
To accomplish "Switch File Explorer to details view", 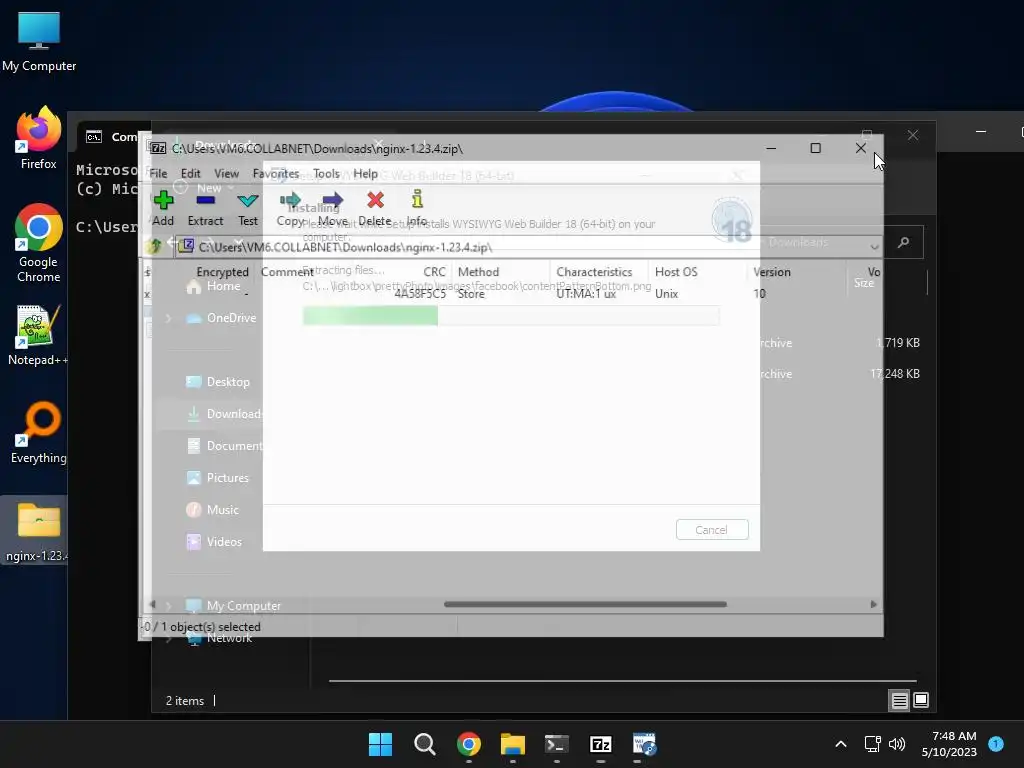I will coord(899,701).
